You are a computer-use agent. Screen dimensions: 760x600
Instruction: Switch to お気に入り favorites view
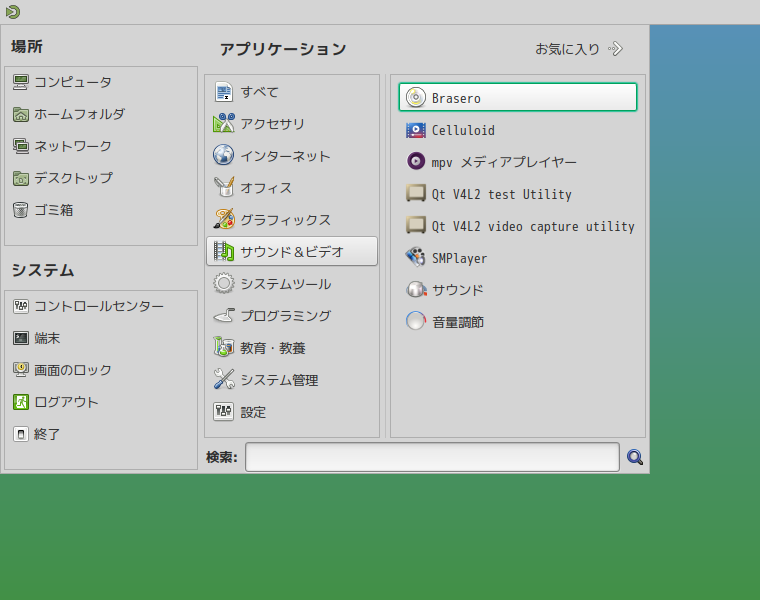[x=579, y=49]
